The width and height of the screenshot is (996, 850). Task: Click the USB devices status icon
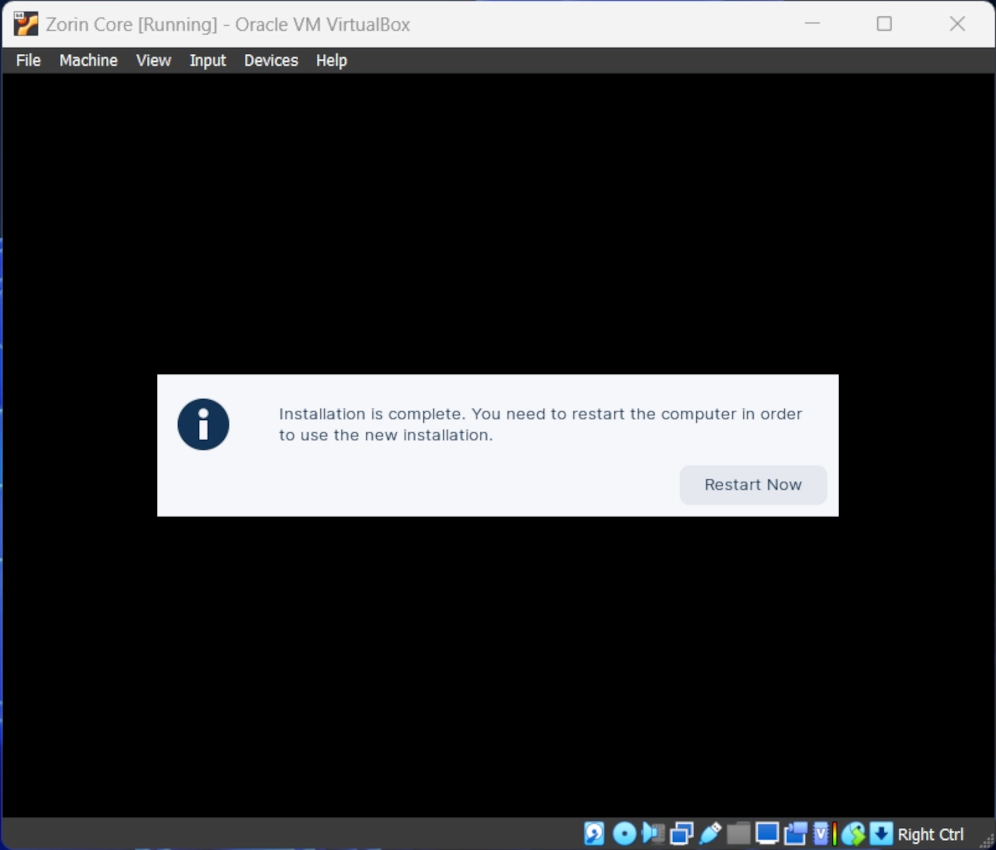click(x=710, y=833)
